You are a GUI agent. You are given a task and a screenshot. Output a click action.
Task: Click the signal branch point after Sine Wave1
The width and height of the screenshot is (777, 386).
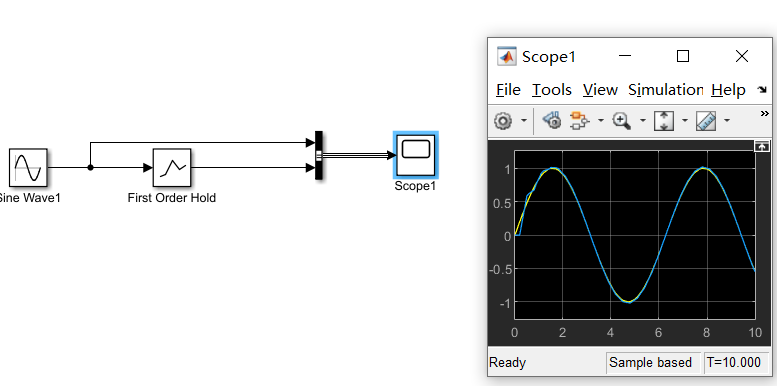(90, 167)
